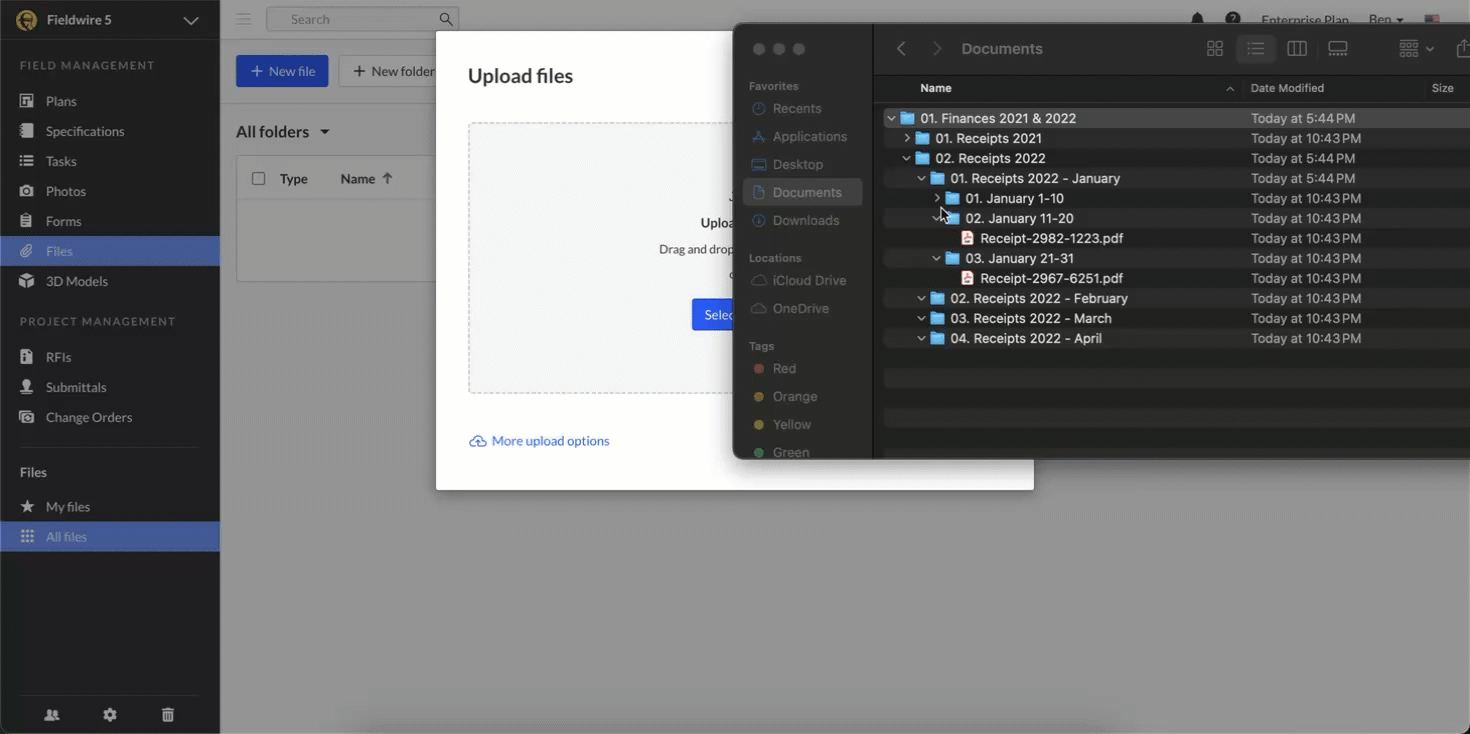1470x734 pixels.
Task: Open the Fieldwire 5 project dropdown
Action: coord(190,20)
